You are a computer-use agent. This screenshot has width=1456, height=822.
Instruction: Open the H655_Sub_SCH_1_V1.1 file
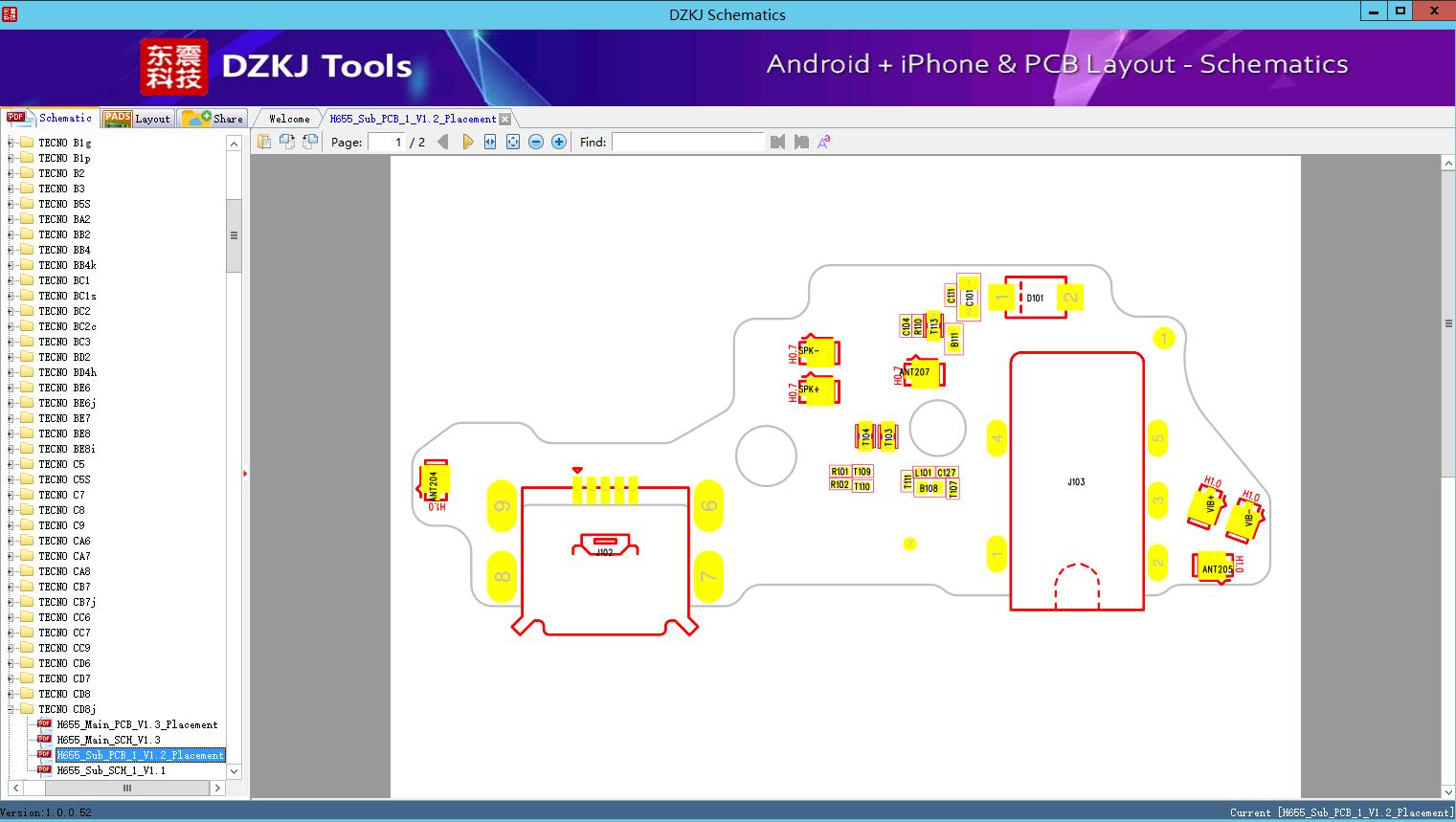[111, 770]
